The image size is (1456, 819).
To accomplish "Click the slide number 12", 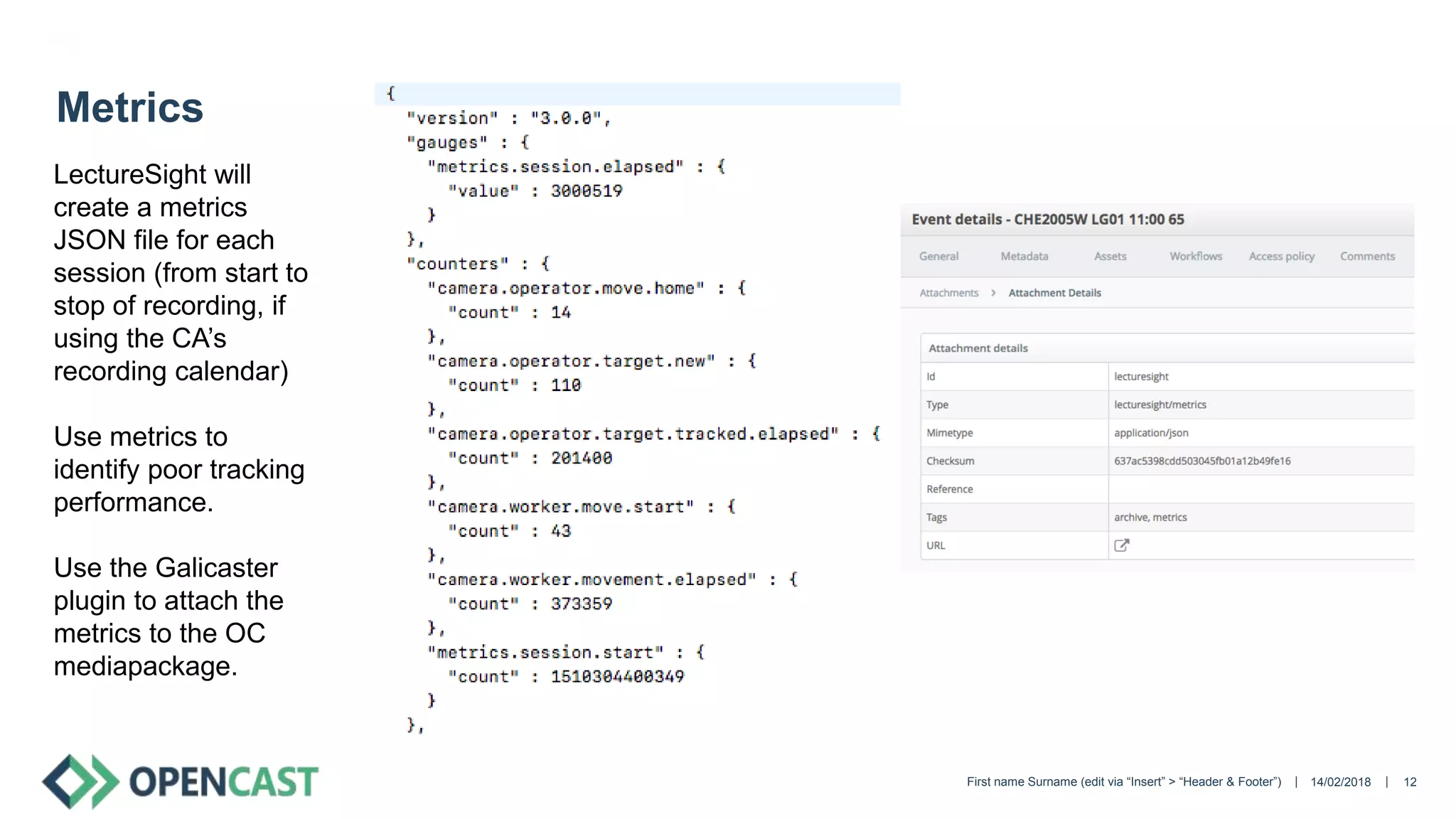I will (1410, 782).
